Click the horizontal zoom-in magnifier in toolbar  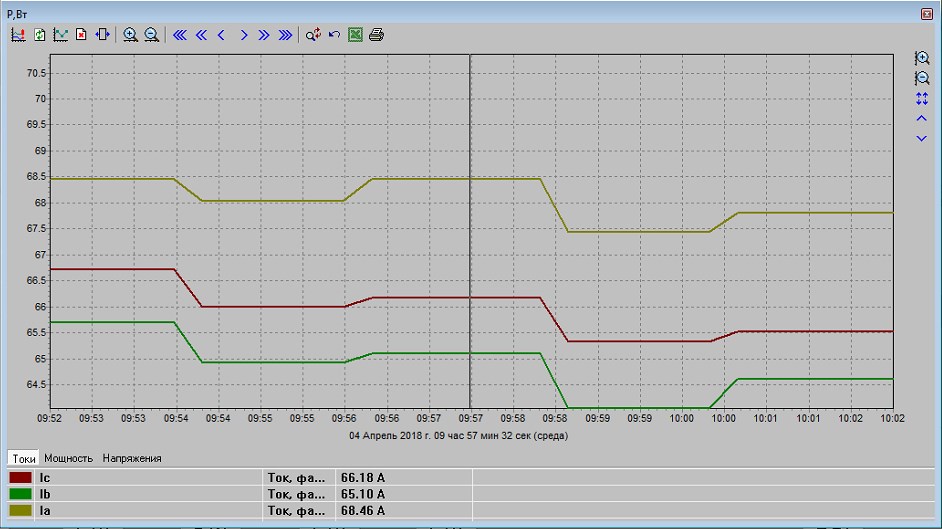tap(130, 35)
